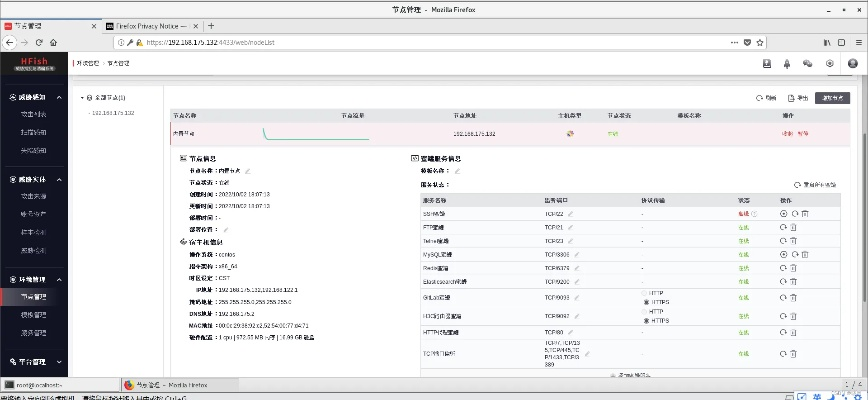Click the restart icon in the FTP service row
This screenshot has height=400, width=868.
click(x=783, y=227)
